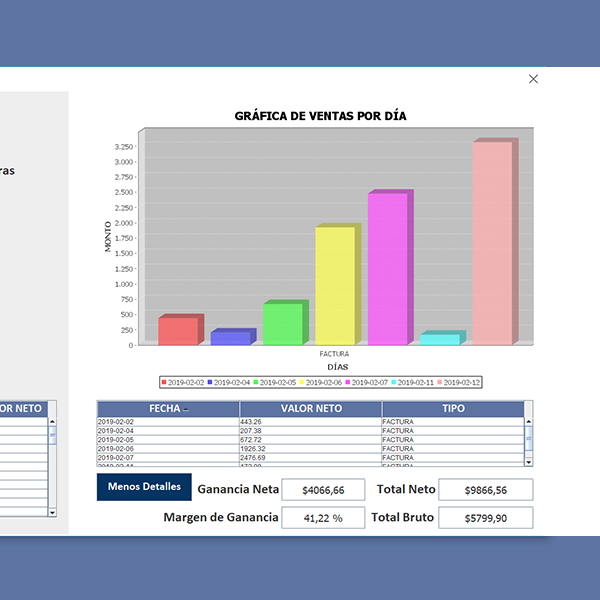The height and width of the screenshot is (600, 600).
Task: Click the Menos Detalles button
Action: pos(144,487)
